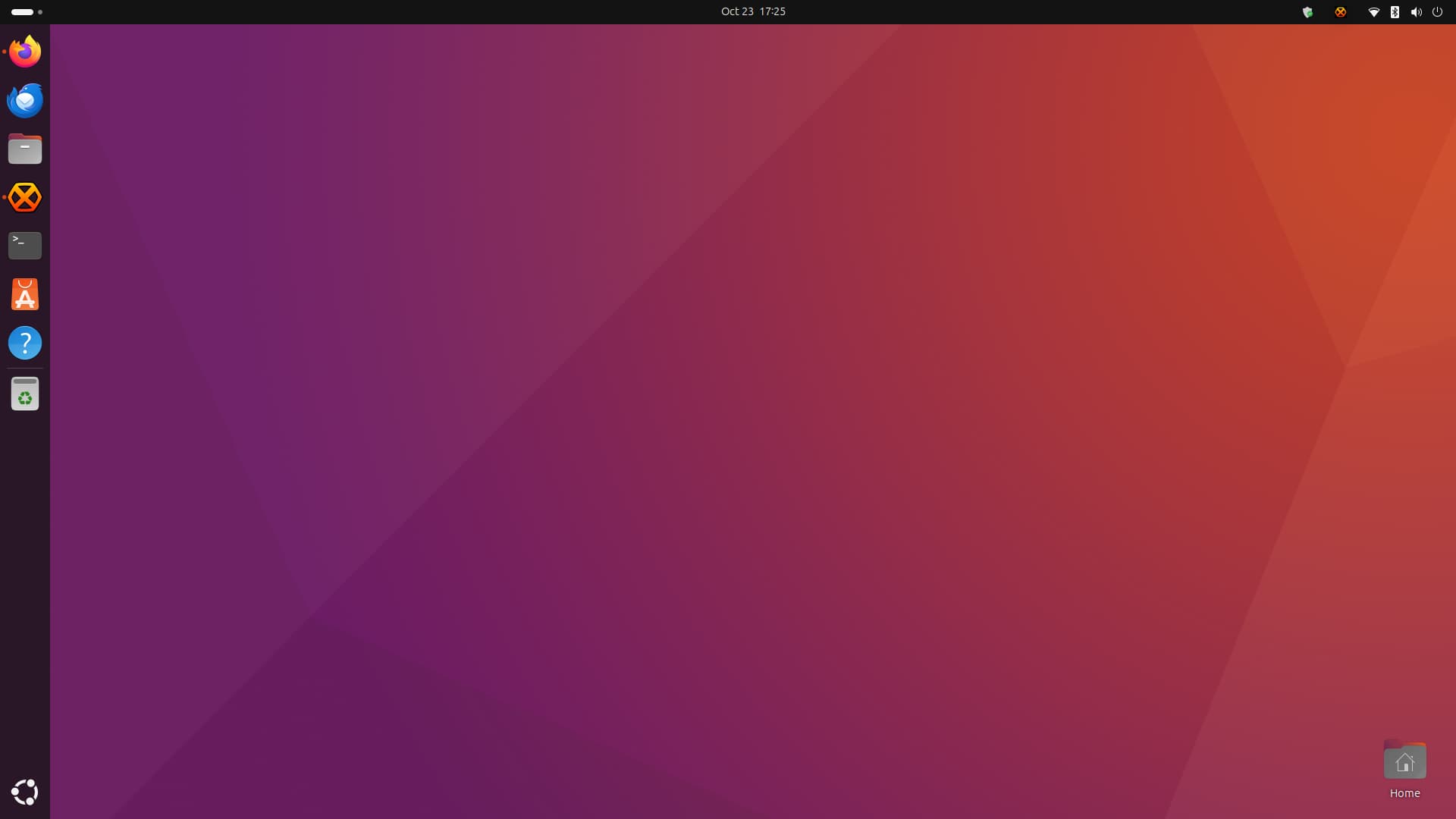This screenshot has height=819, width=1456.
Task: Click Show Apps Ubuntu logo button
Action: (25, 792)
